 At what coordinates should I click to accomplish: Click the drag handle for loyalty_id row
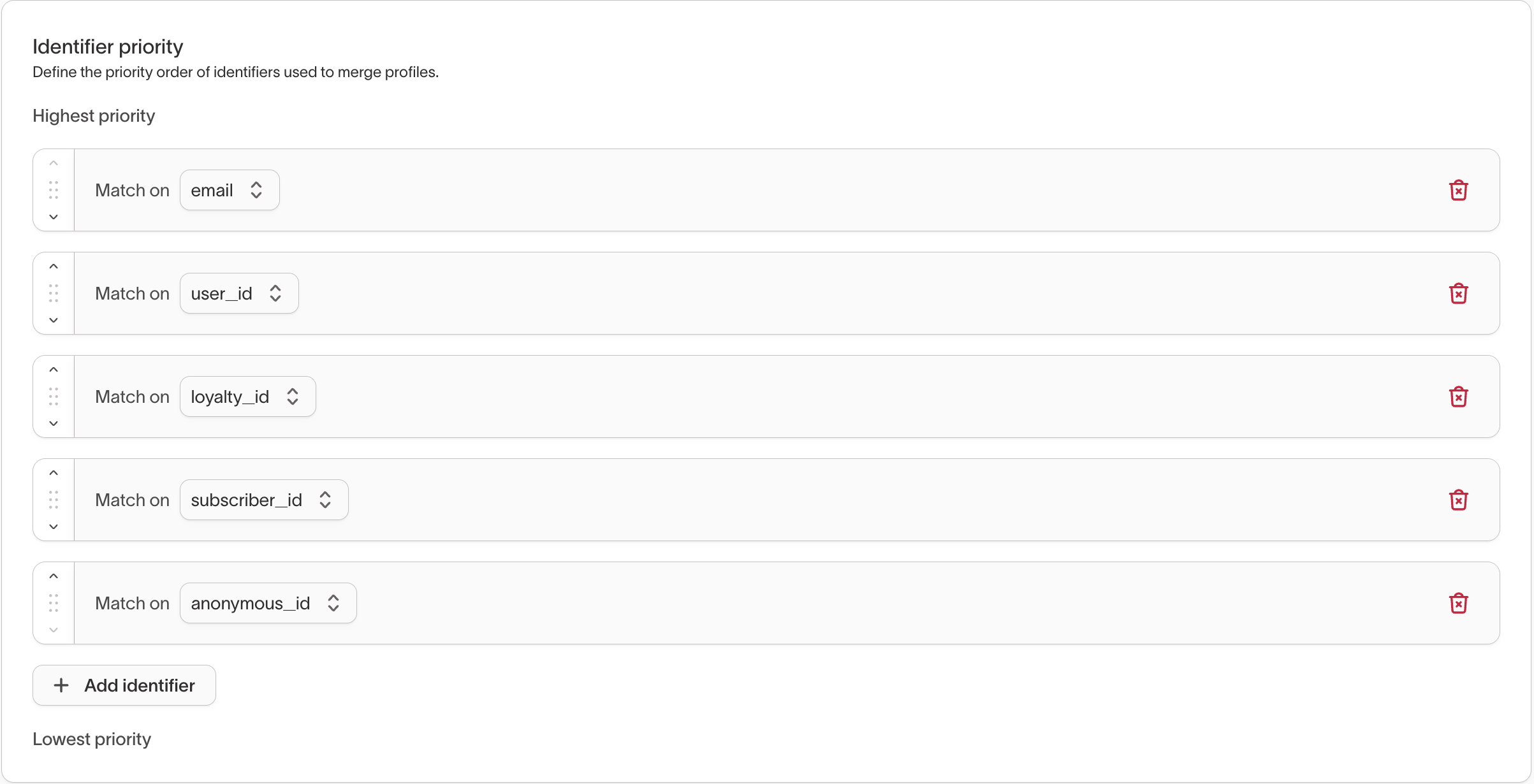(x=54, y=396)
